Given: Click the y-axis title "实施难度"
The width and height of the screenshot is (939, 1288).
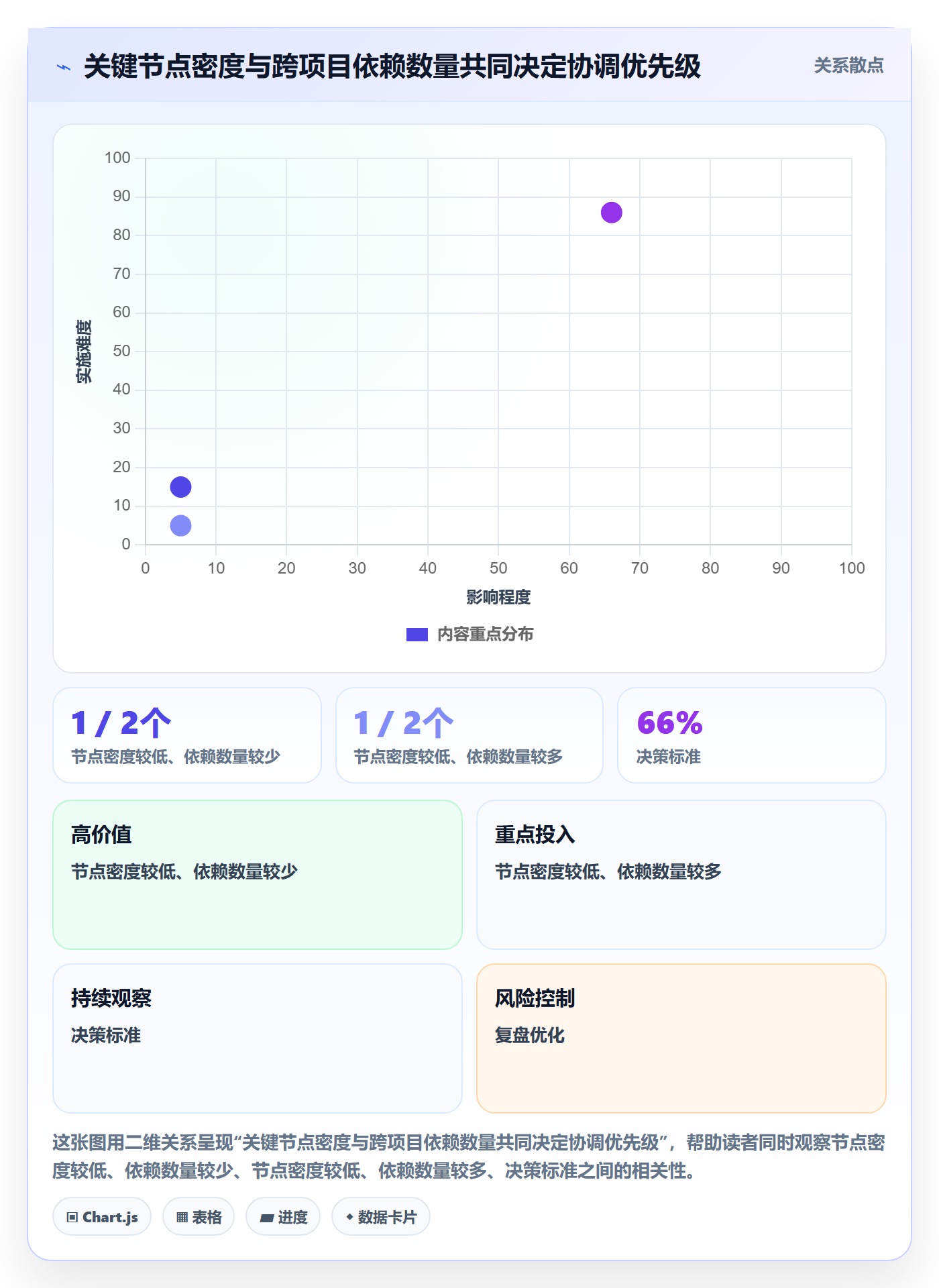Looking at the screenshot, I should tap(84, 352).
